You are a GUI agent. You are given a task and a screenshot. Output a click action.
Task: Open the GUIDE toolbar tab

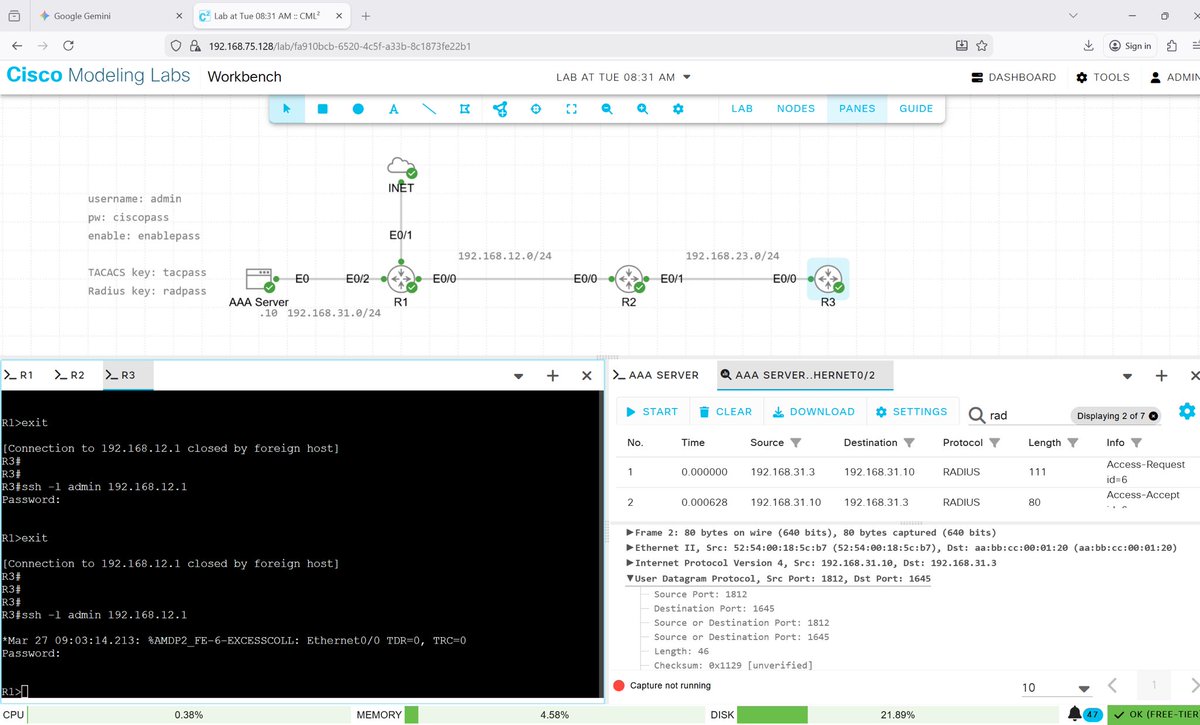(x=916, y=108)
